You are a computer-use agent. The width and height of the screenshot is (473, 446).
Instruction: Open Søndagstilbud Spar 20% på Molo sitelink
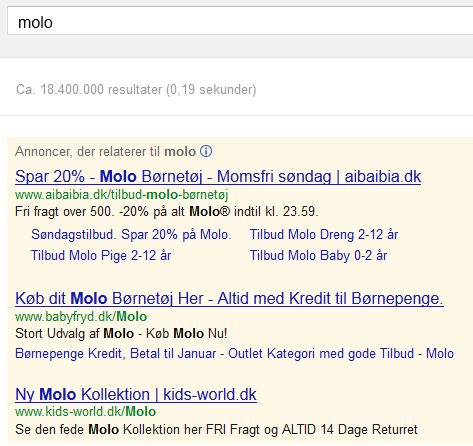coord(131,235)
